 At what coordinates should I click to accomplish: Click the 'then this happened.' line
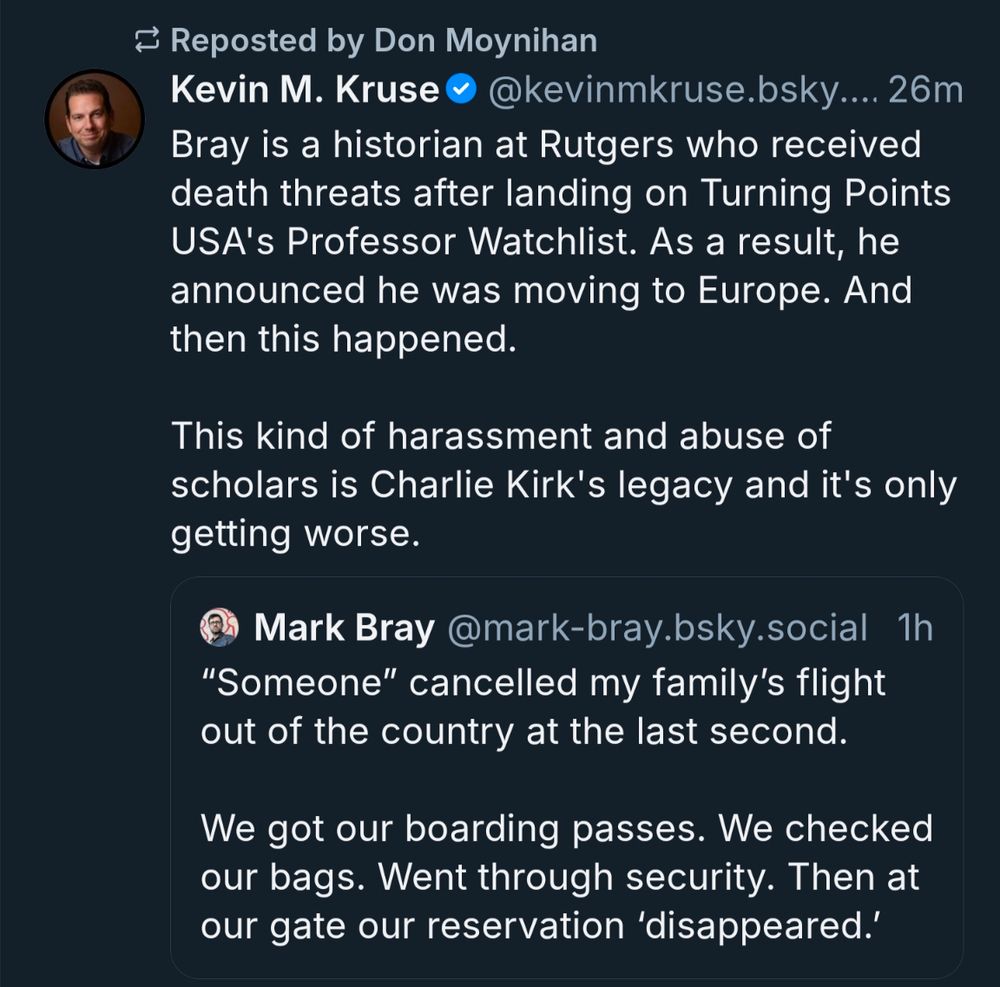coord(343,339)
